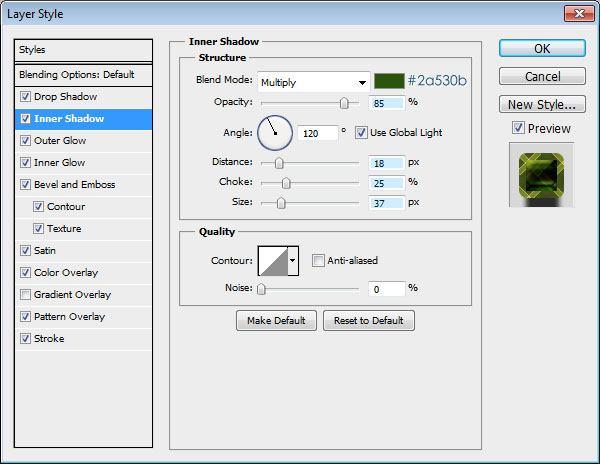Close the Layer Style dialog window

tap(577, 14)
